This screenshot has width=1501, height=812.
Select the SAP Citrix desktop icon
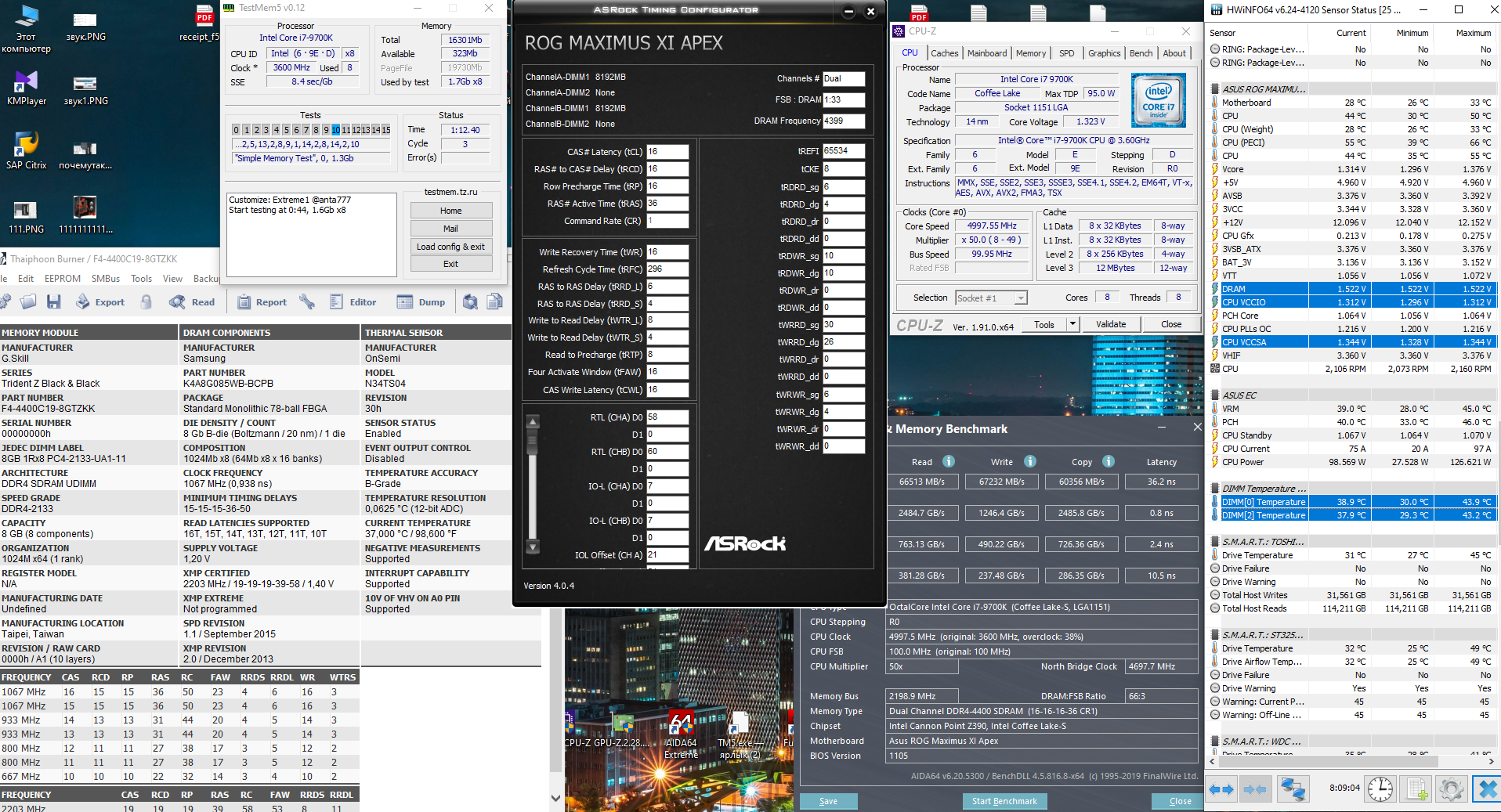point(26,151)
